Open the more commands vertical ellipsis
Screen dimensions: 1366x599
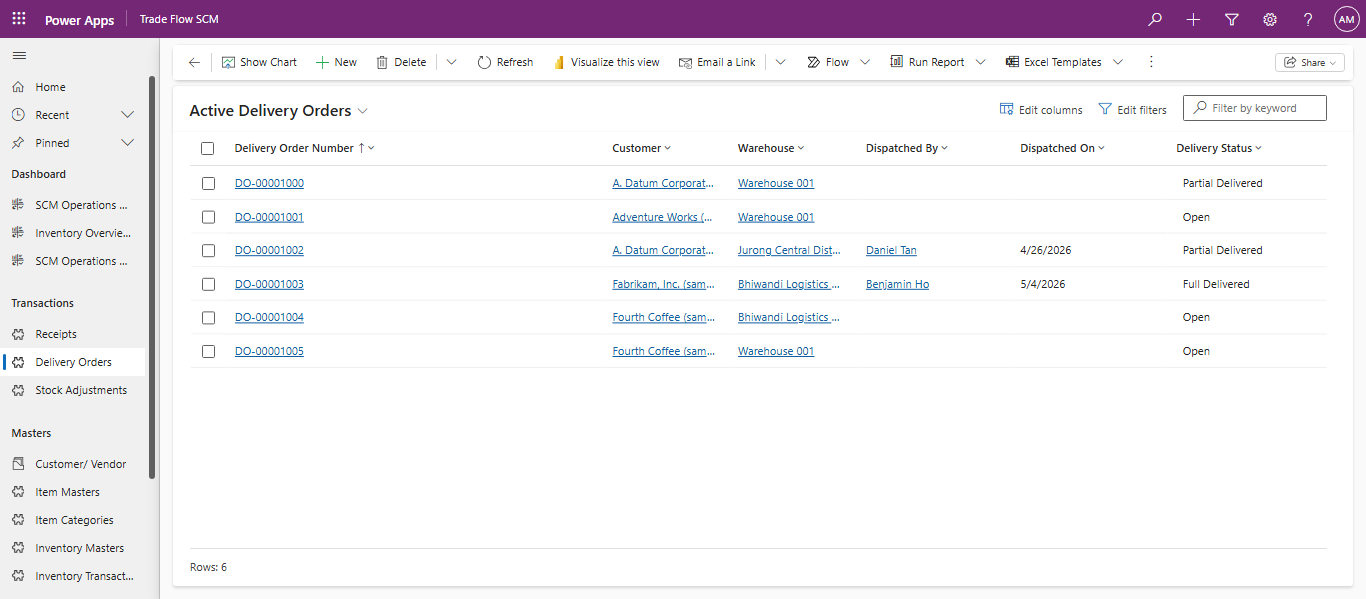1151,62
